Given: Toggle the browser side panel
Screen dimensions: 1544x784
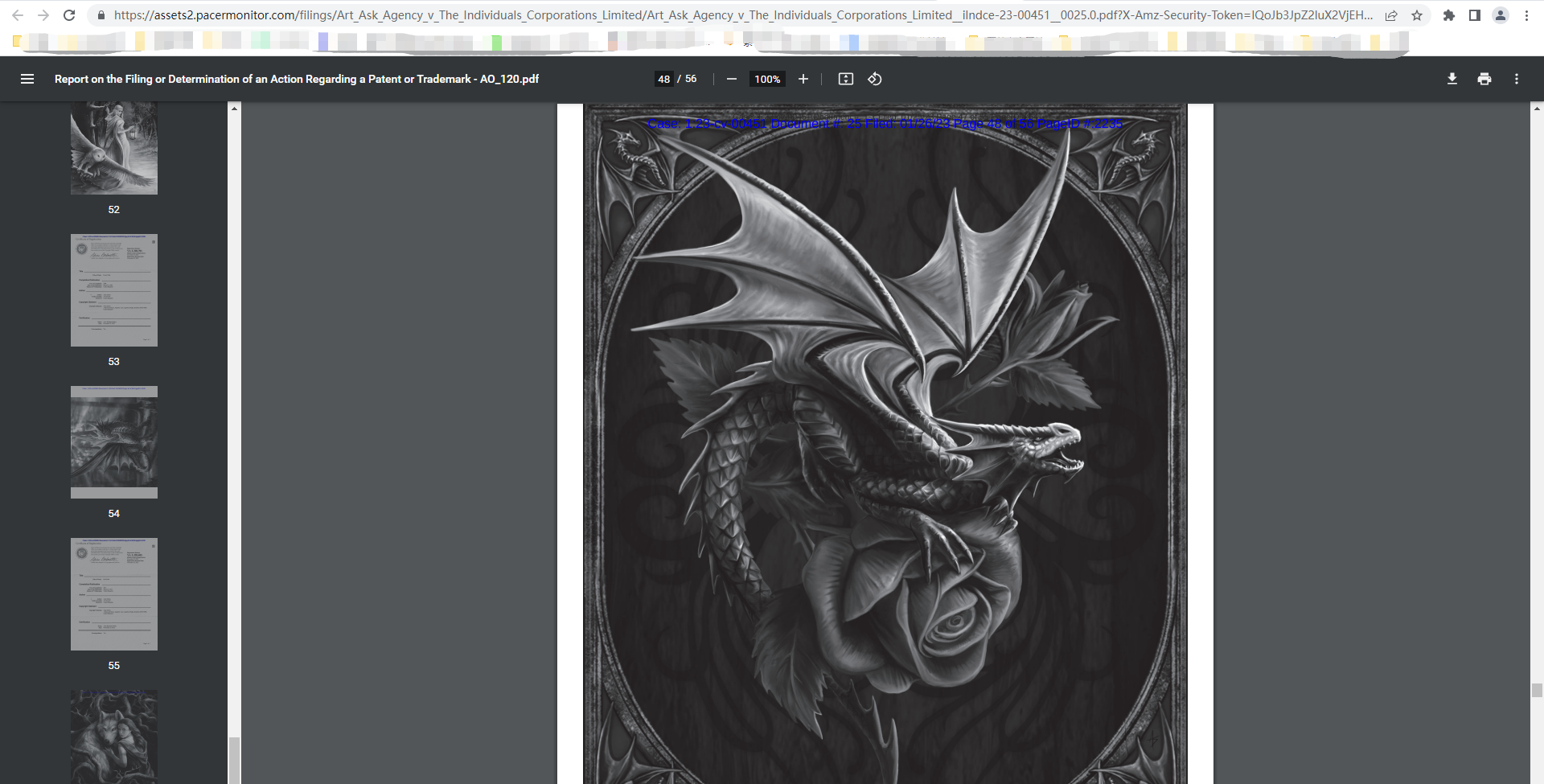Looking at the screenshot, I should (1475, 15).
